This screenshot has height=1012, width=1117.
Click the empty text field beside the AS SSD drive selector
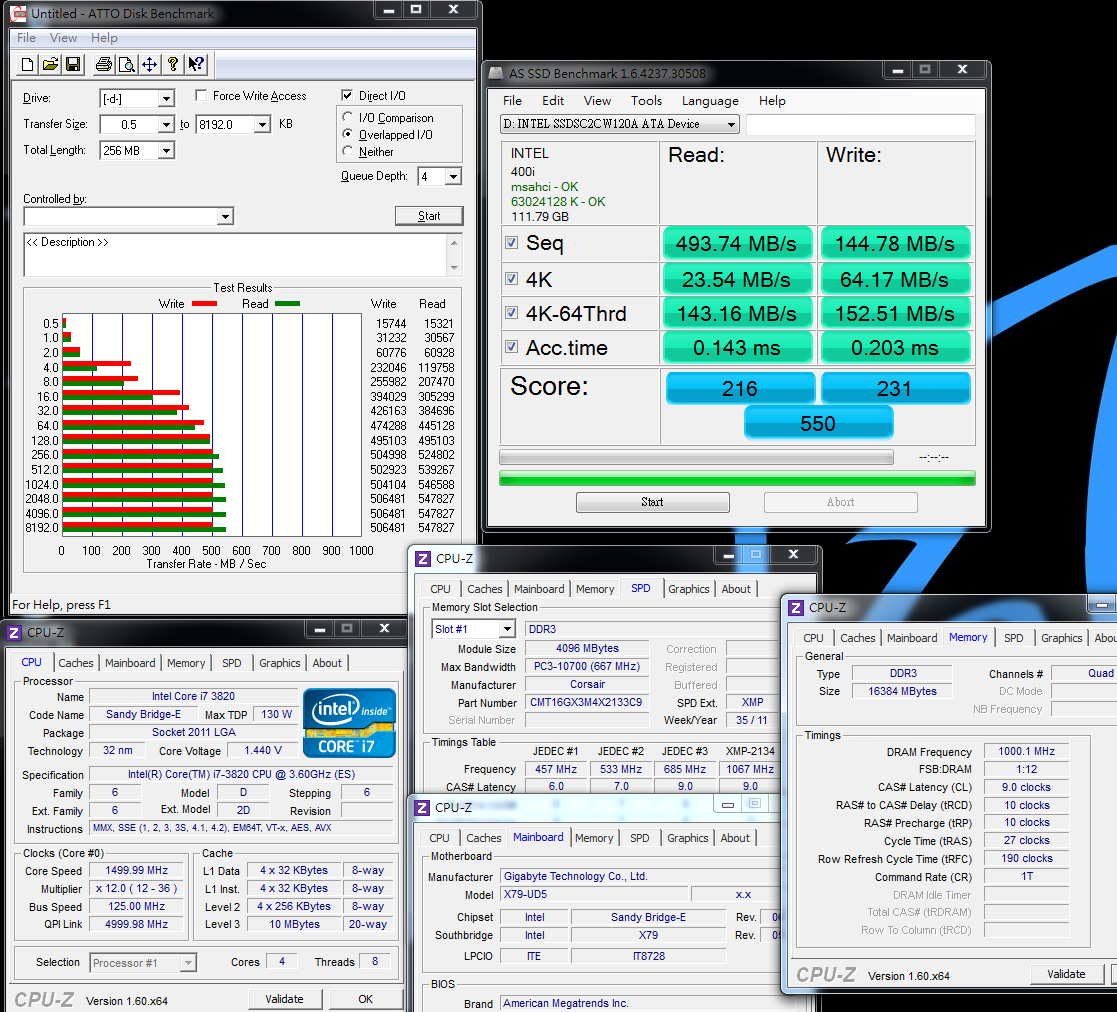[861, 125]
